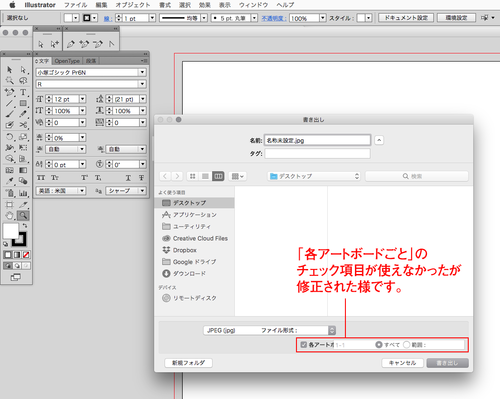Screen dimensions: 500x399
Task: Click the 環境設定 button
Action: pos(456,18)
